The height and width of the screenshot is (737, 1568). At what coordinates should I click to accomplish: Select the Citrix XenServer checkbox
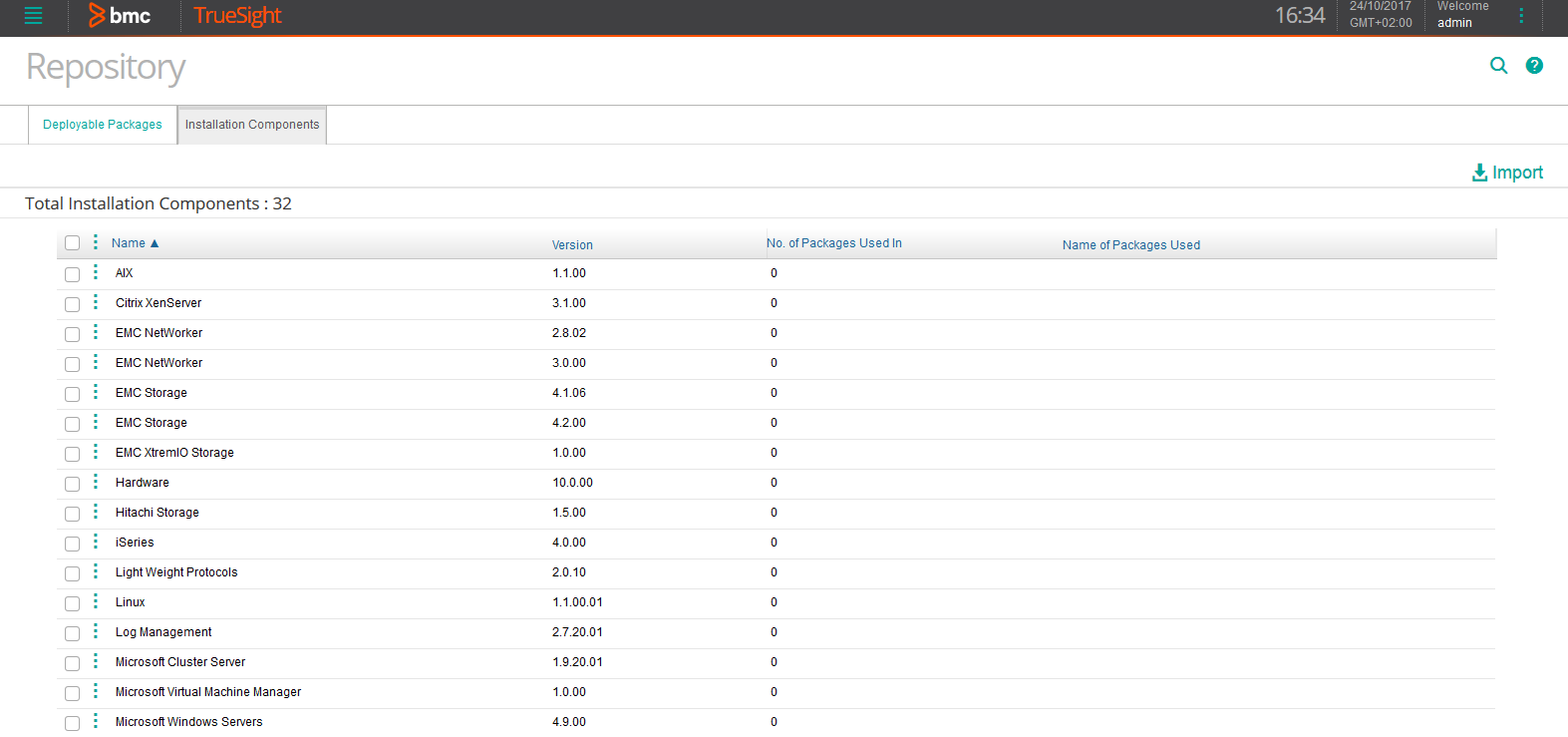[72, 304]
